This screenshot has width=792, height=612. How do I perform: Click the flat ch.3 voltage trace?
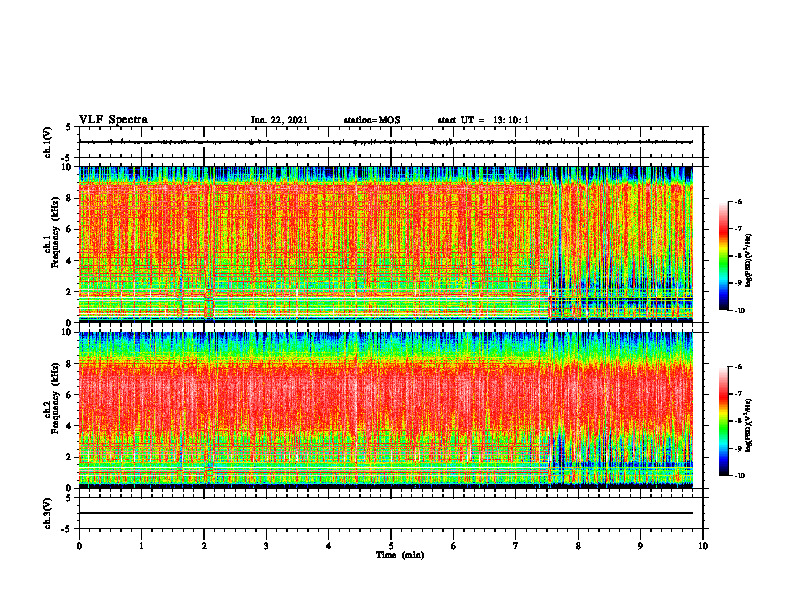385,513
